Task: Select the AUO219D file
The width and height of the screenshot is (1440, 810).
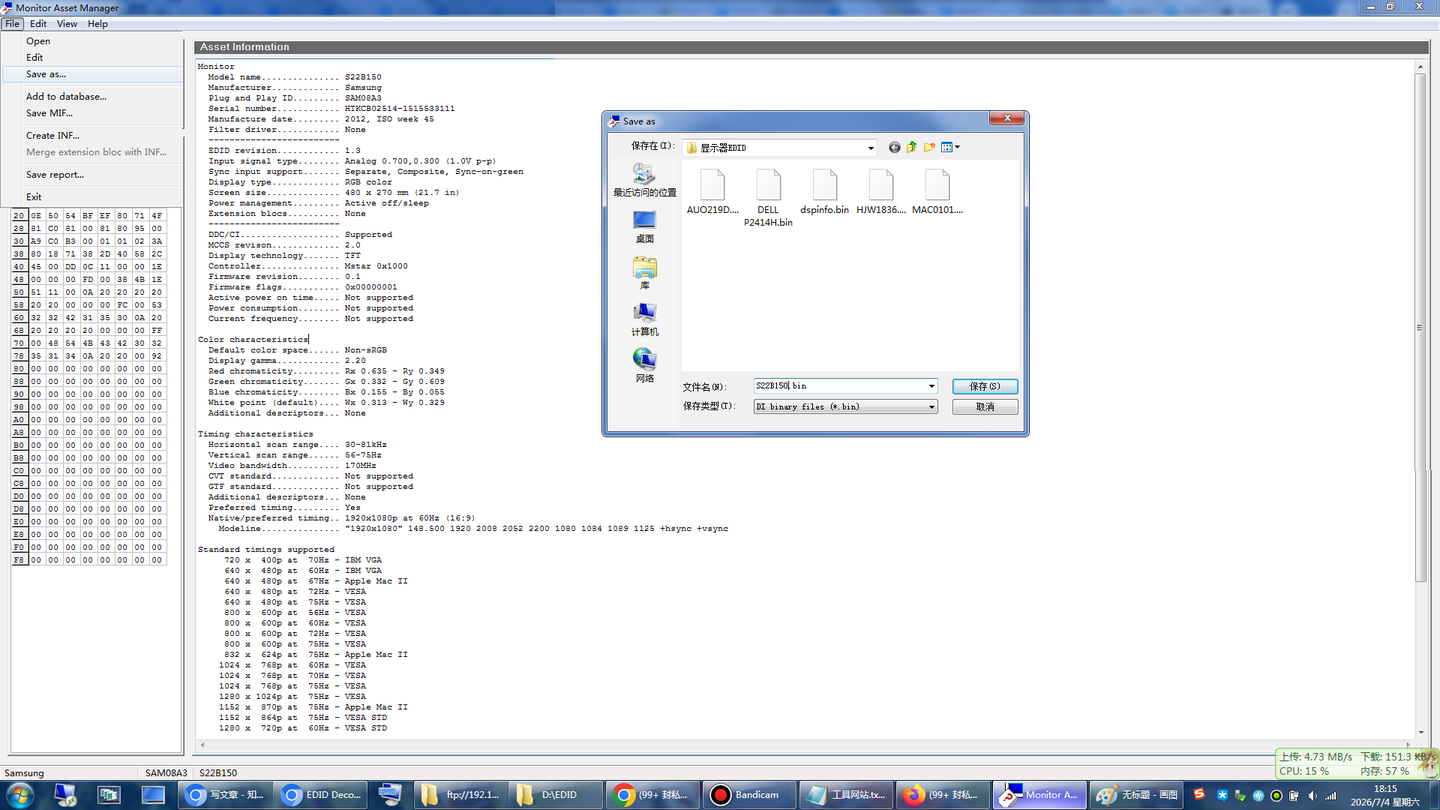Action: [x=712, y=192]
